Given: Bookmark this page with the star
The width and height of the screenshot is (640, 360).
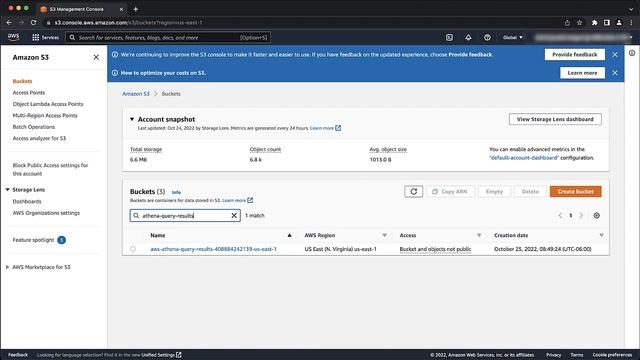Looking at the screenshot, I should [579, 23].
